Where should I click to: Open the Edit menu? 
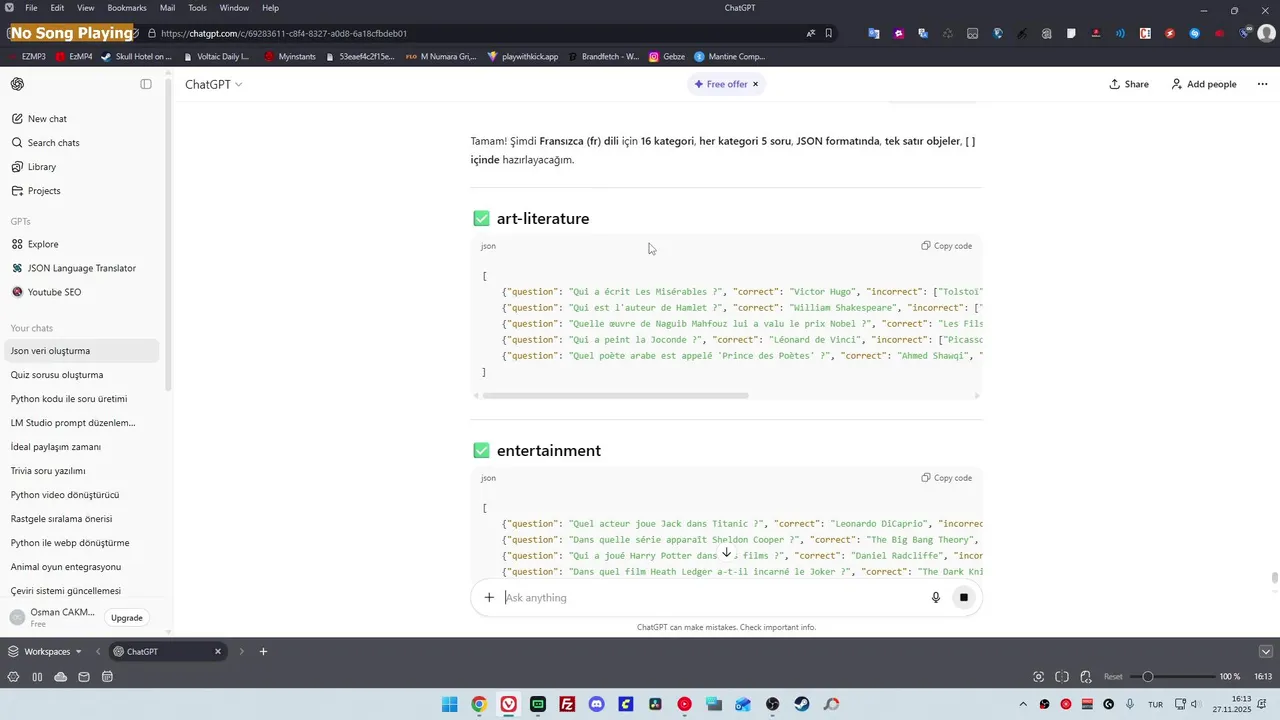[x=58, y=8]
